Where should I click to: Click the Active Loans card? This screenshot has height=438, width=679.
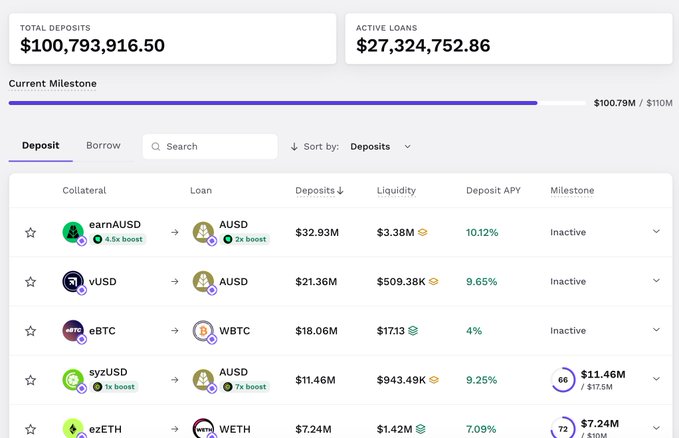[509, 39]
